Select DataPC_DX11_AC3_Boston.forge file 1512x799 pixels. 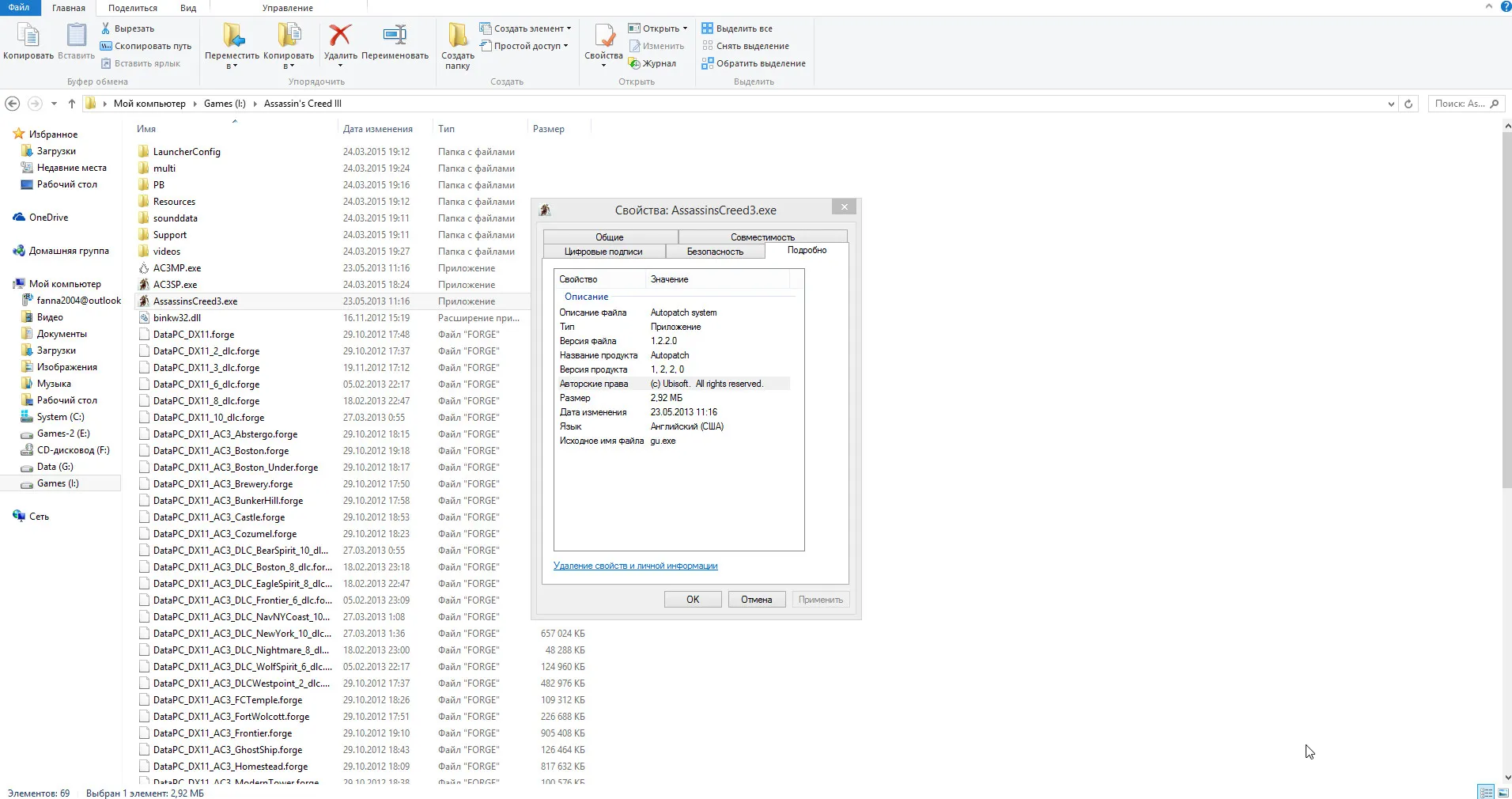pos(221,451)
